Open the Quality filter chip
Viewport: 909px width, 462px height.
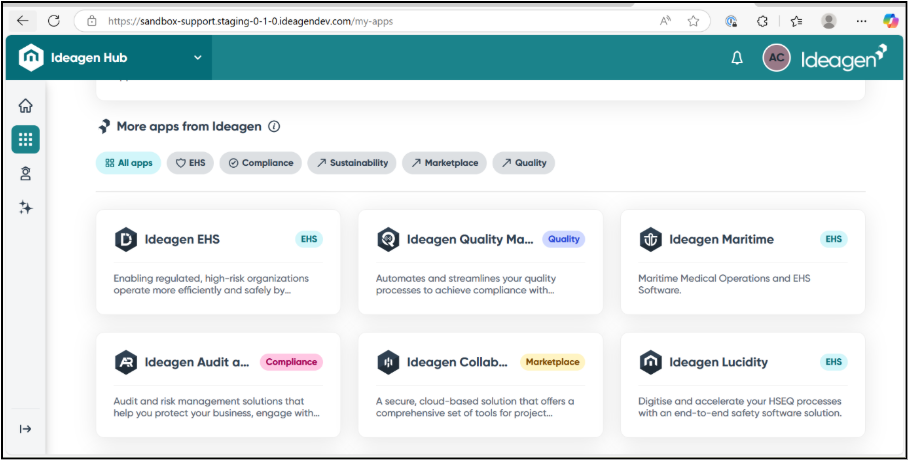tap(523, 163)
